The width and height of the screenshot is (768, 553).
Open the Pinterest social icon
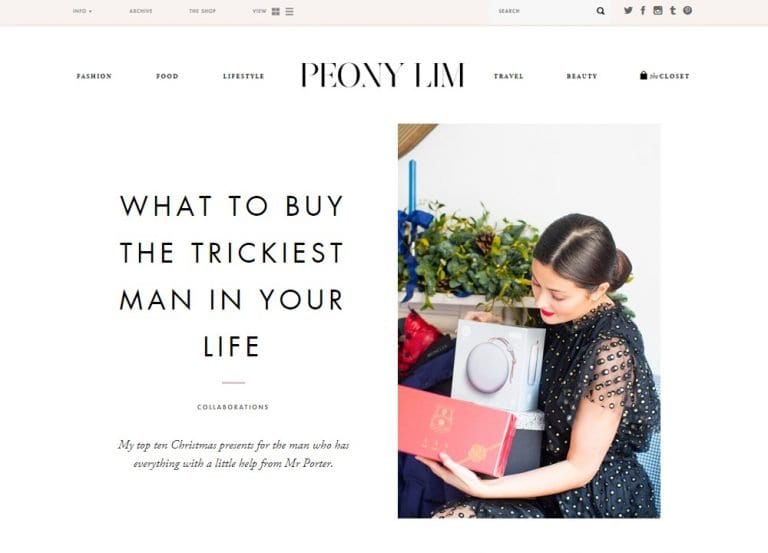[688, 10]
